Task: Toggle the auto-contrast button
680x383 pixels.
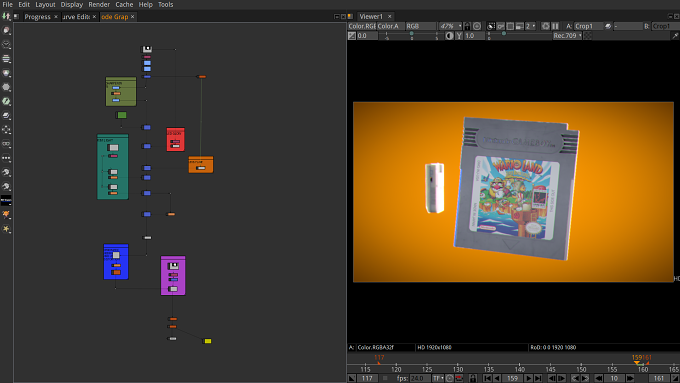Action: click(x=450, y=36)
